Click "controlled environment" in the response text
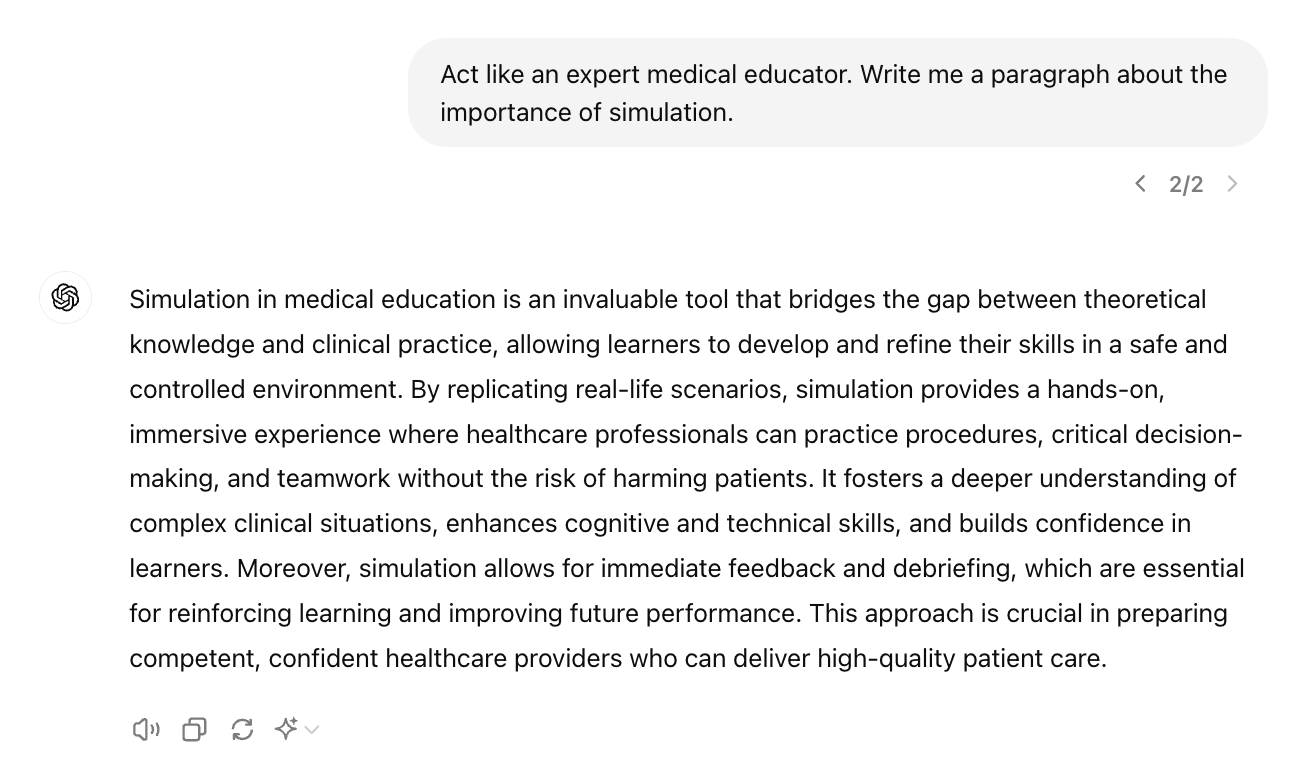 coord(264,390)
